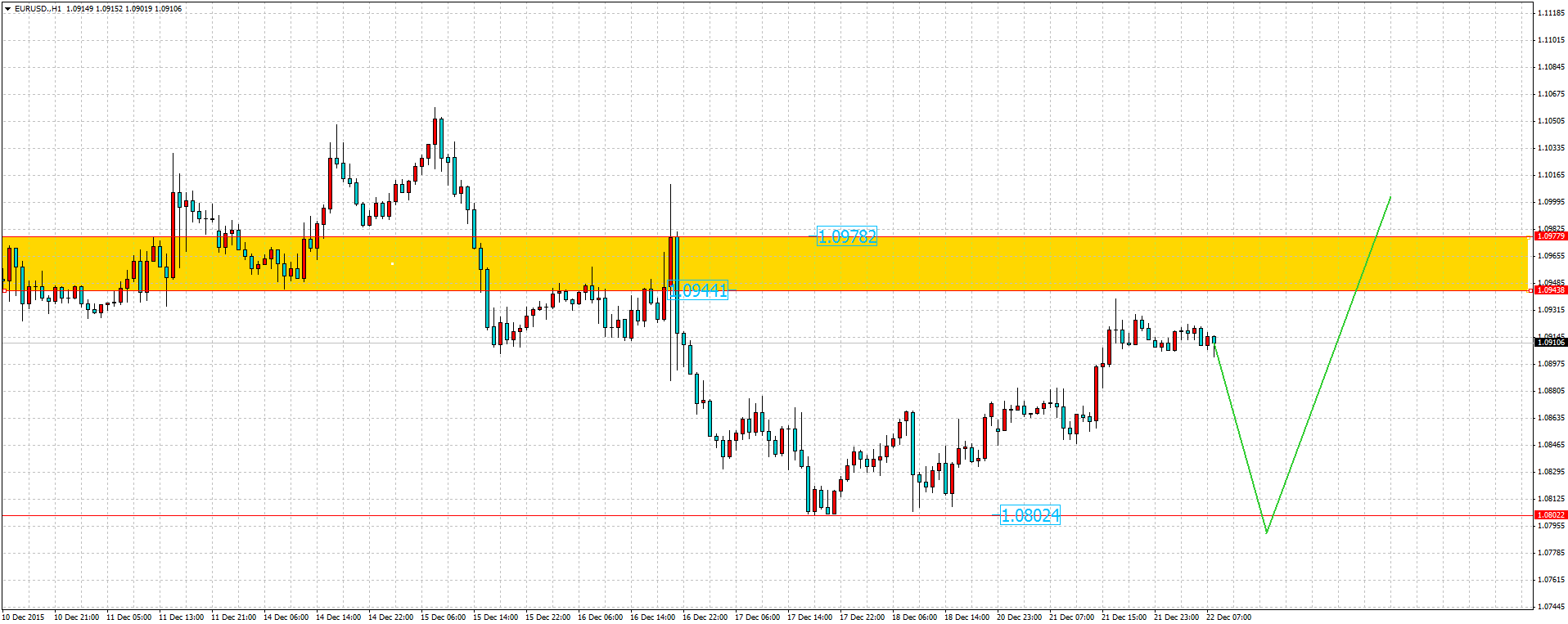Viewport: 1568px width, 624px height.
Task: Select the 1.08024 price text label
Action: pos(1030,516)
